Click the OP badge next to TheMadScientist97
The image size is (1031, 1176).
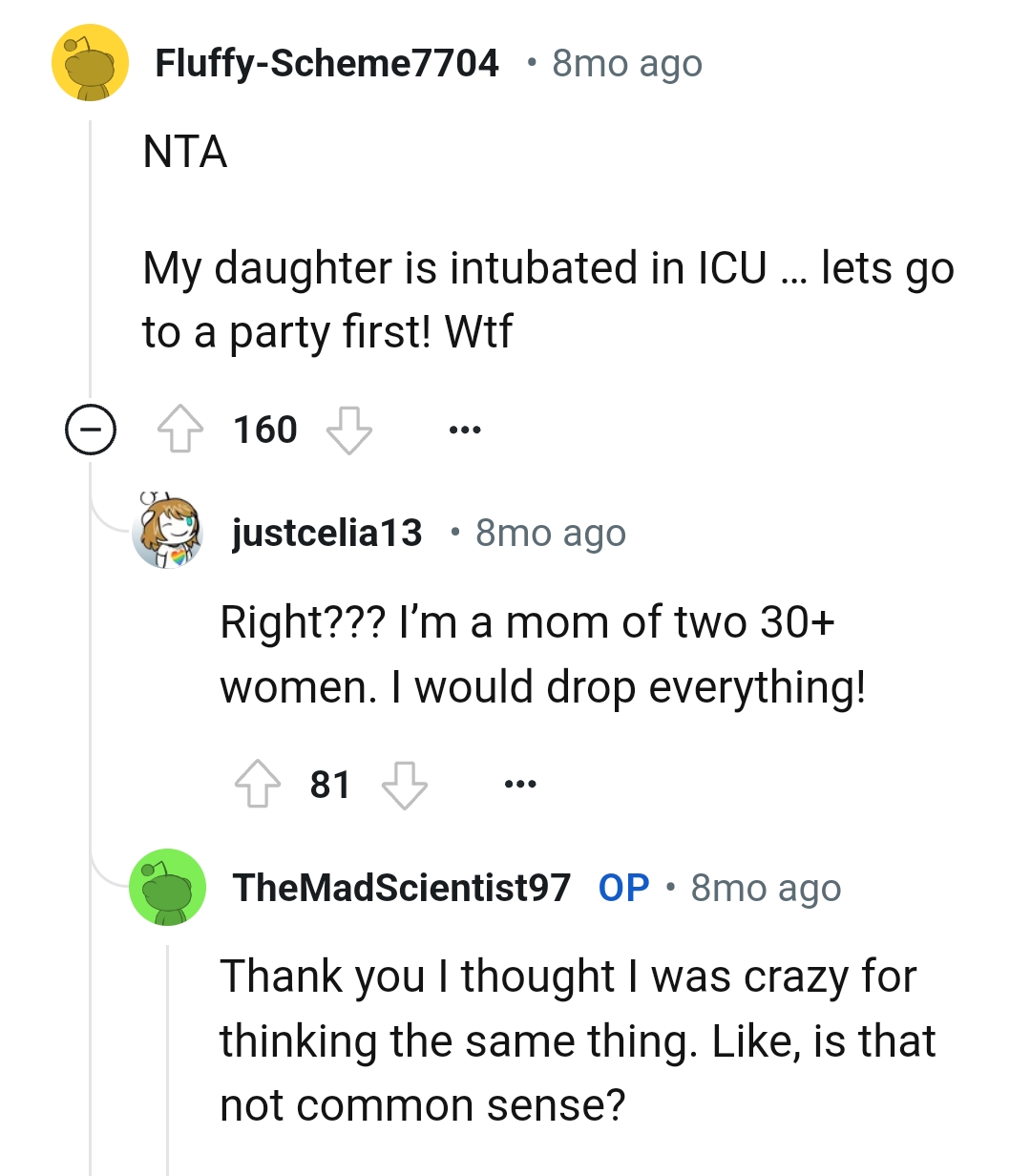tap(627, 887)
